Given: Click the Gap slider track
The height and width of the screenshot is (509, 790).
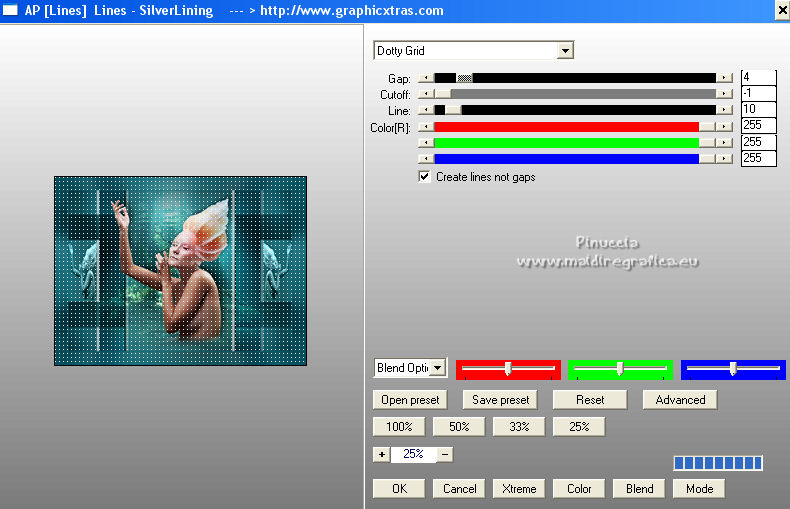Looking at the screenshot, I should (575, 78).
